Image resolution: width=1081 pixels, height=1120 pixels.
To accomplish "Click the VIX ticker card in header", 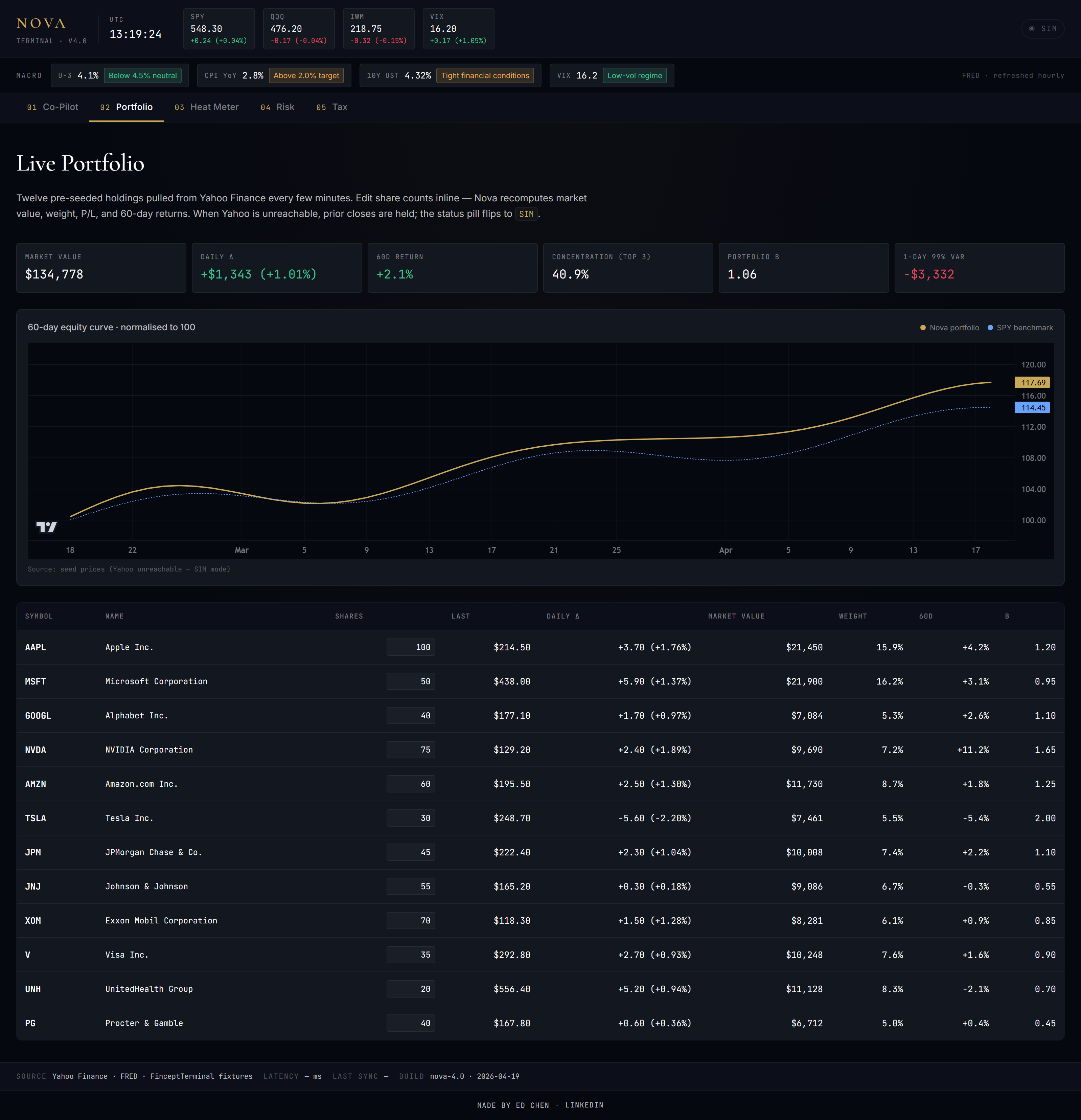I will (x=458, y=28).
